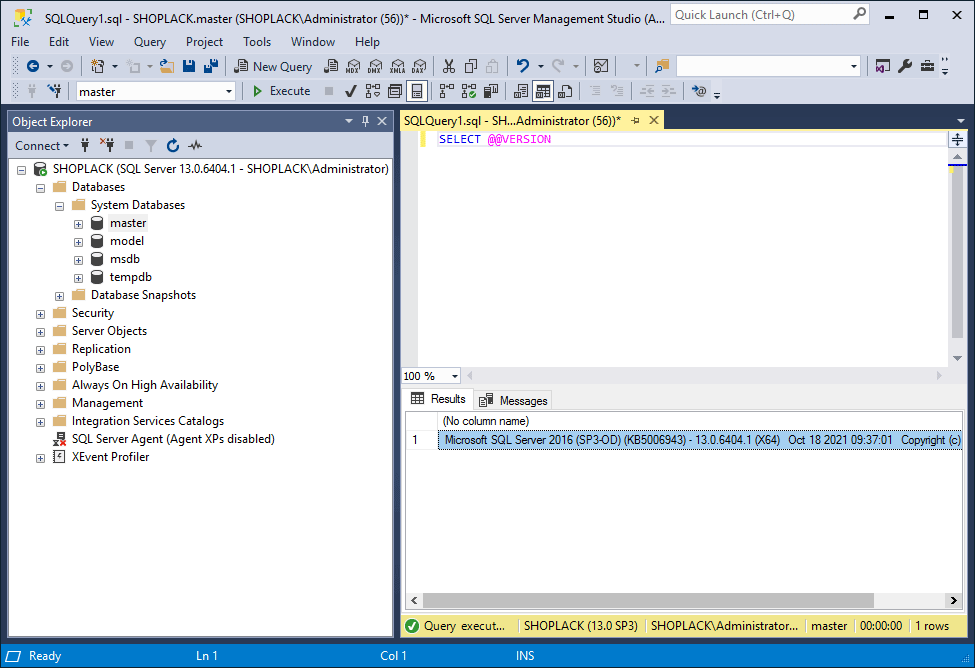Toggle IntelliSense Enabled
The height and width of the screenshot is (668, 975).
click(x=417, y=91)
